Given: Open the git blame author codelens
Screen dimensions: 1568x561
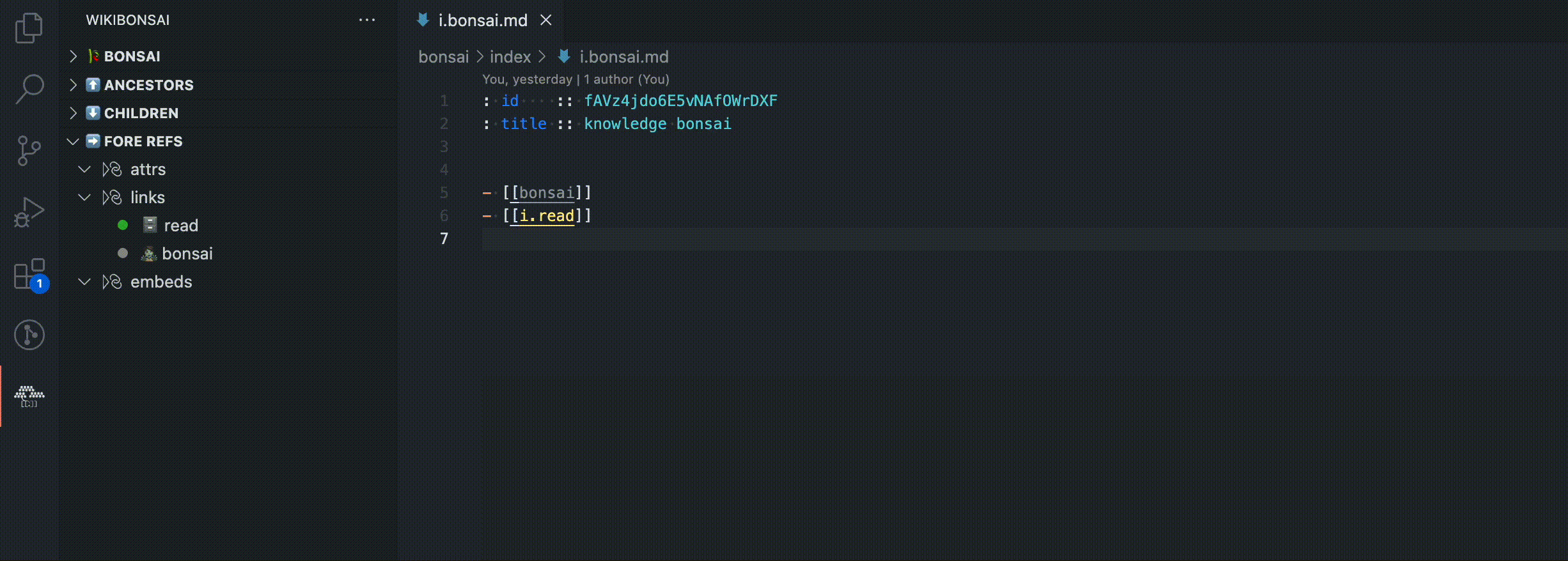Looking at the screenshot, I should (x=576, y=79).
